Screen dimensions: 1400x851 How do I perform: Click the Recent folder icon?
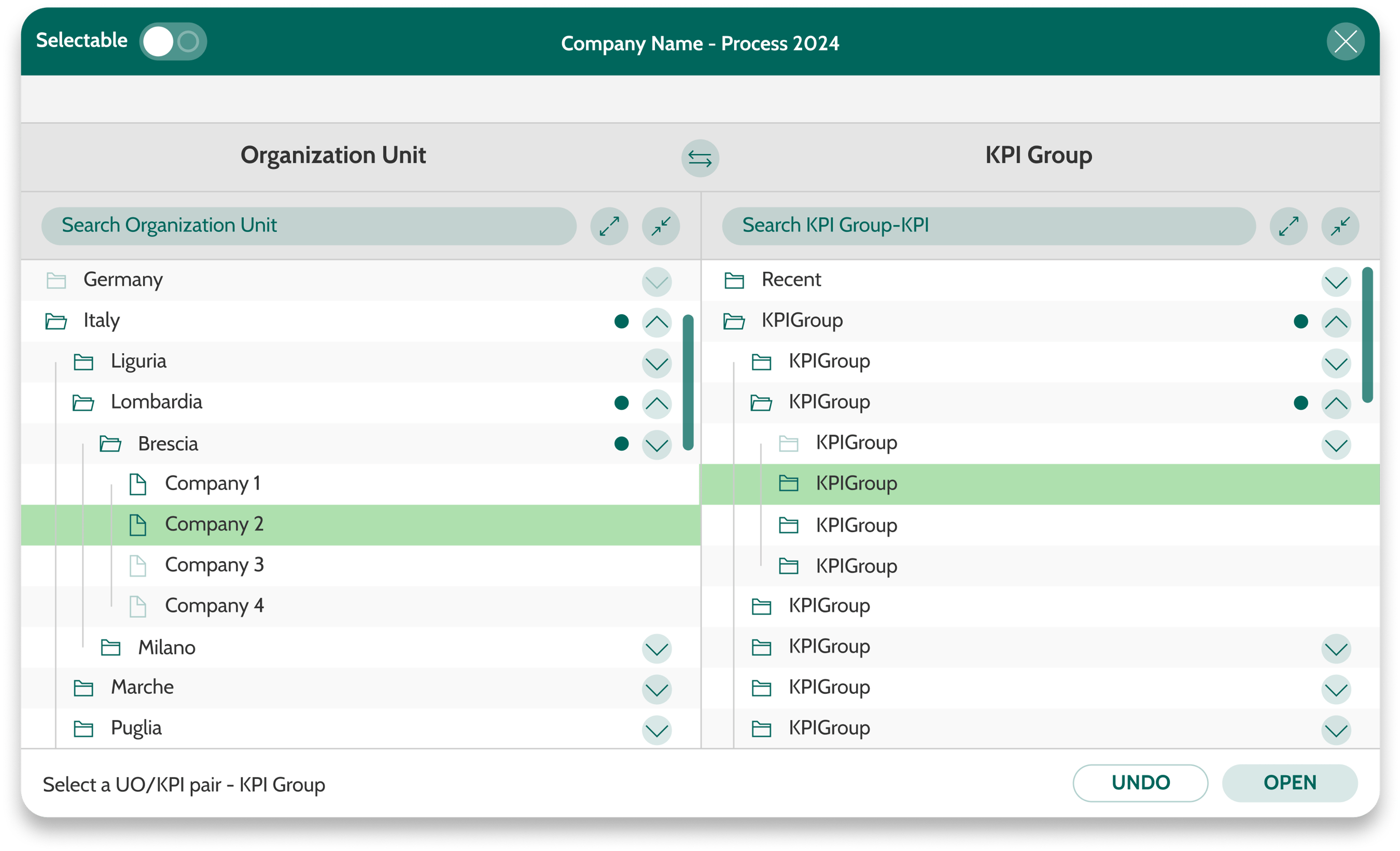pyautogui.click(x=734, y=280)
